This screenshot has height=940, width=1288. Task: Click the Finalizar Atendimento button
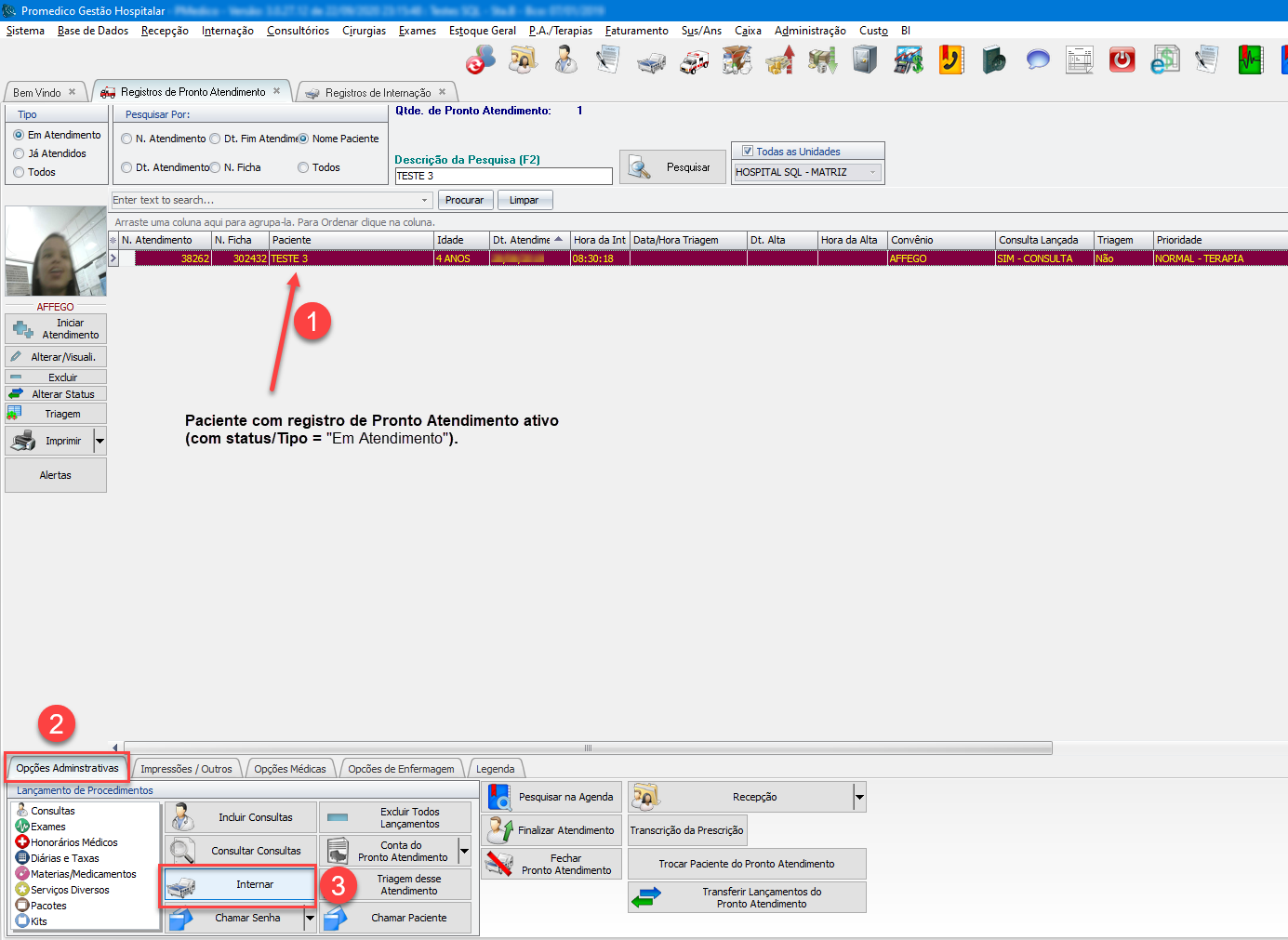coord(551,830)
